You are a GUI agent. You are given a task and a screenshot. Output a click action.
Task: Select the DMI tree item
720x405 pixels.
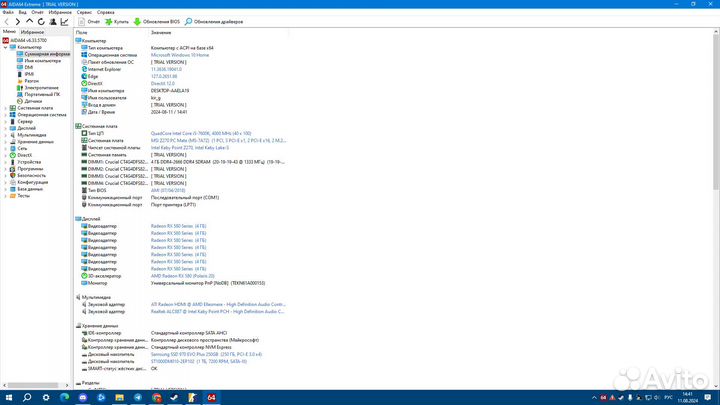pyautogui.click(x=25, y=68)
